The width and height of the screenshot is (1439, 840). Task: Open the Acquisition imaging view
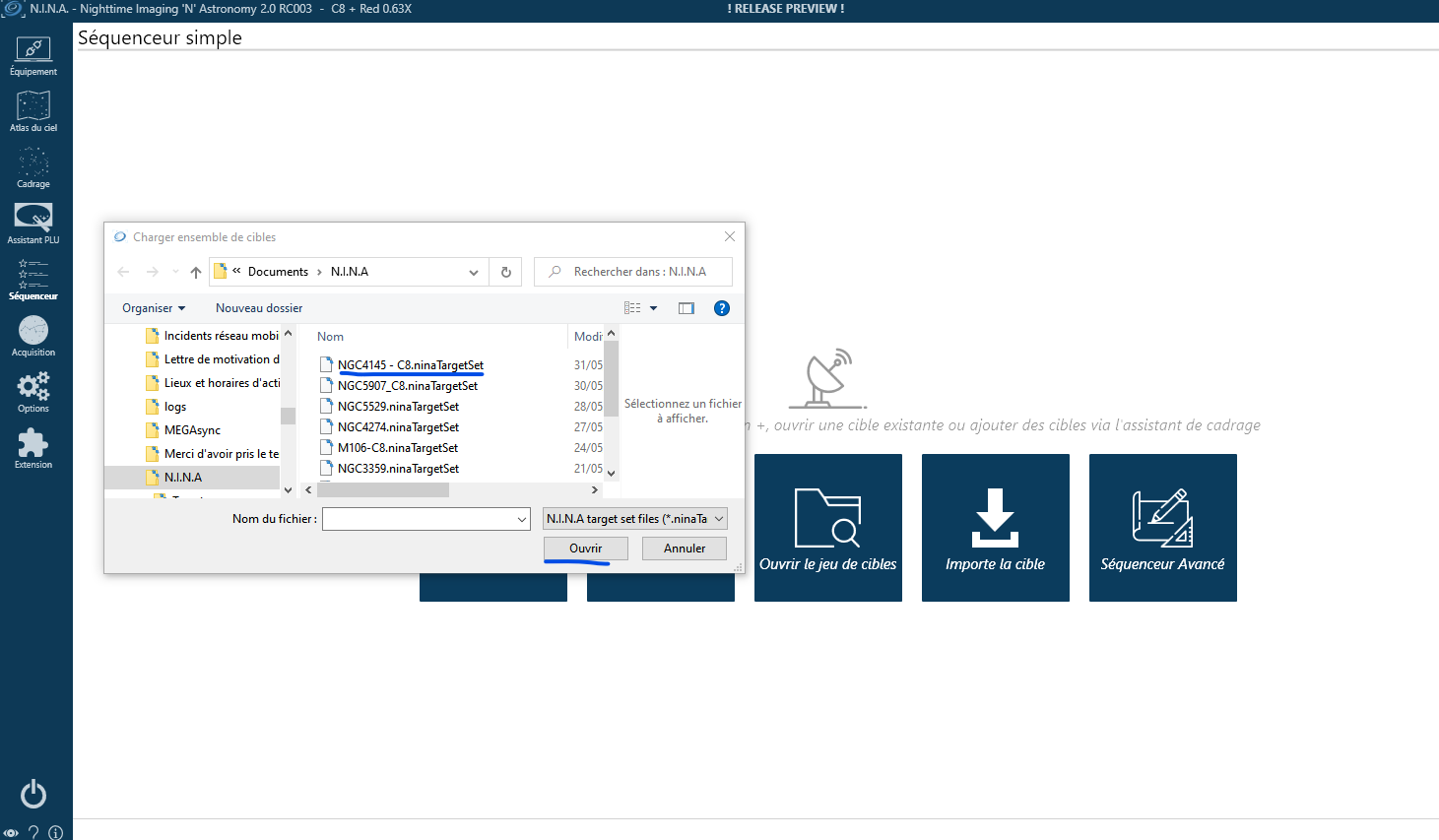pyautogui.click(x=33, y=336)
